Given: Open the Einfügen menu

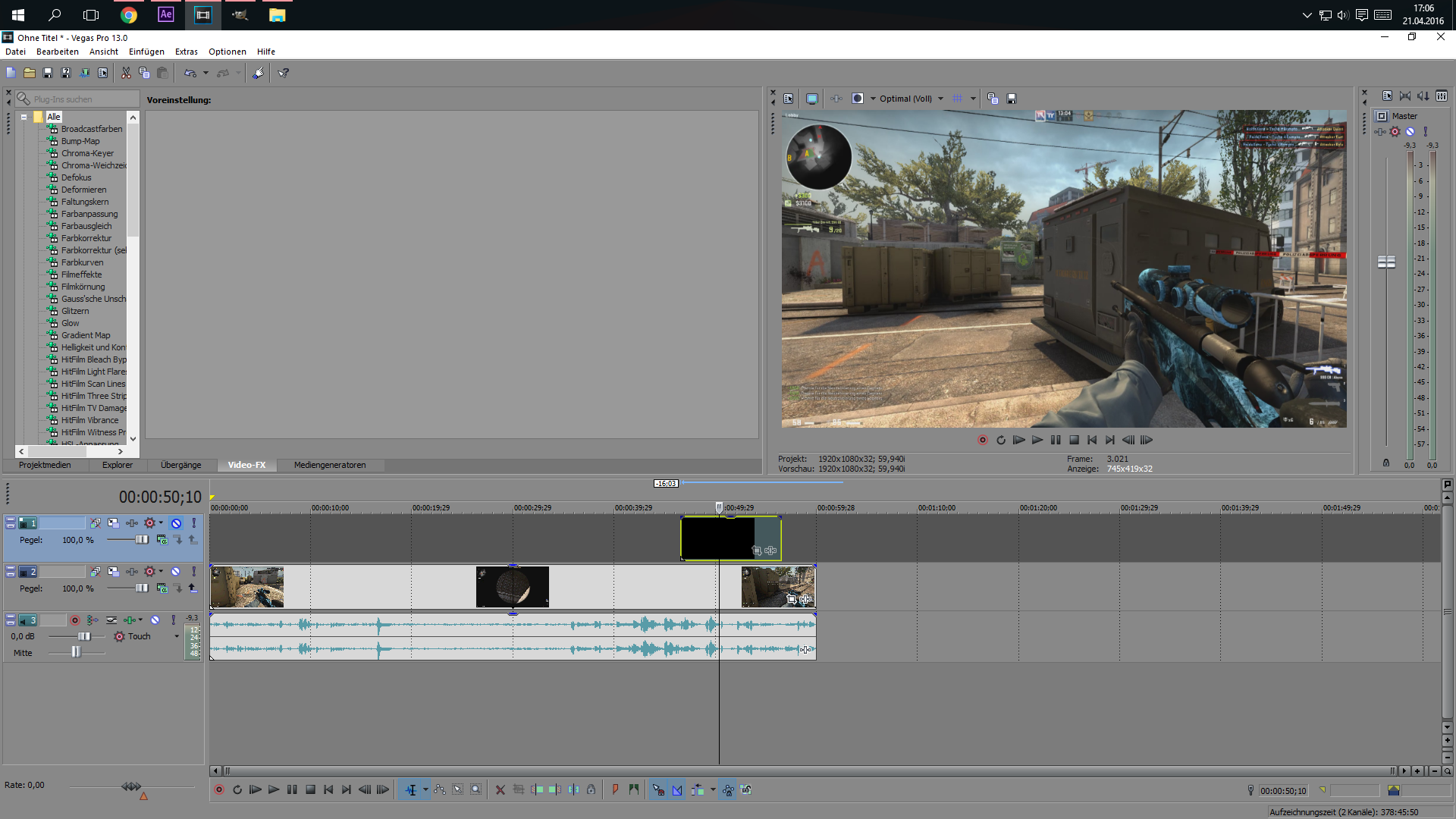Looking at the screenshot, I should (x=146, y=52).
